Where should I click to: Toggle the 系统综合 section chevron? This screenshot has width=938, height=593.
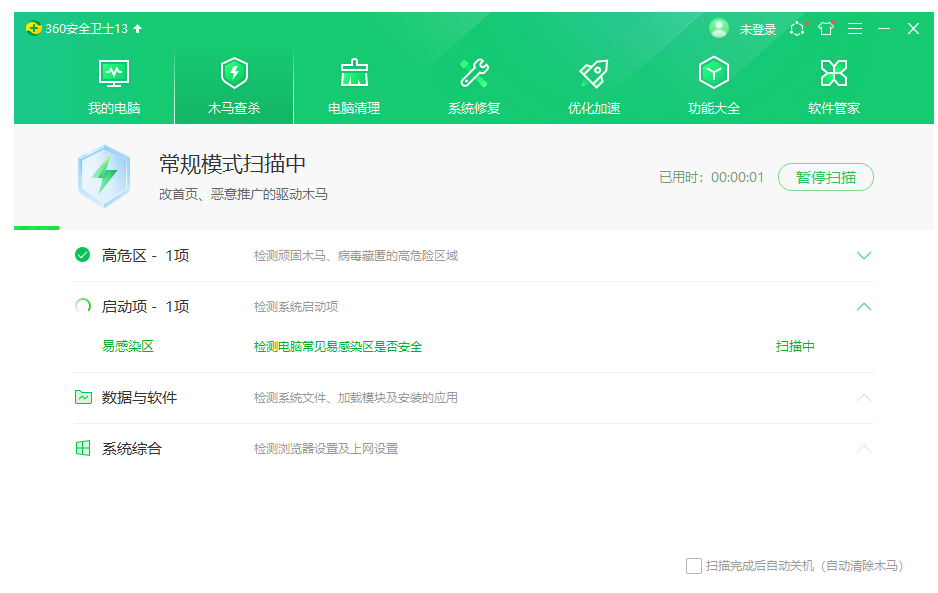864,449
